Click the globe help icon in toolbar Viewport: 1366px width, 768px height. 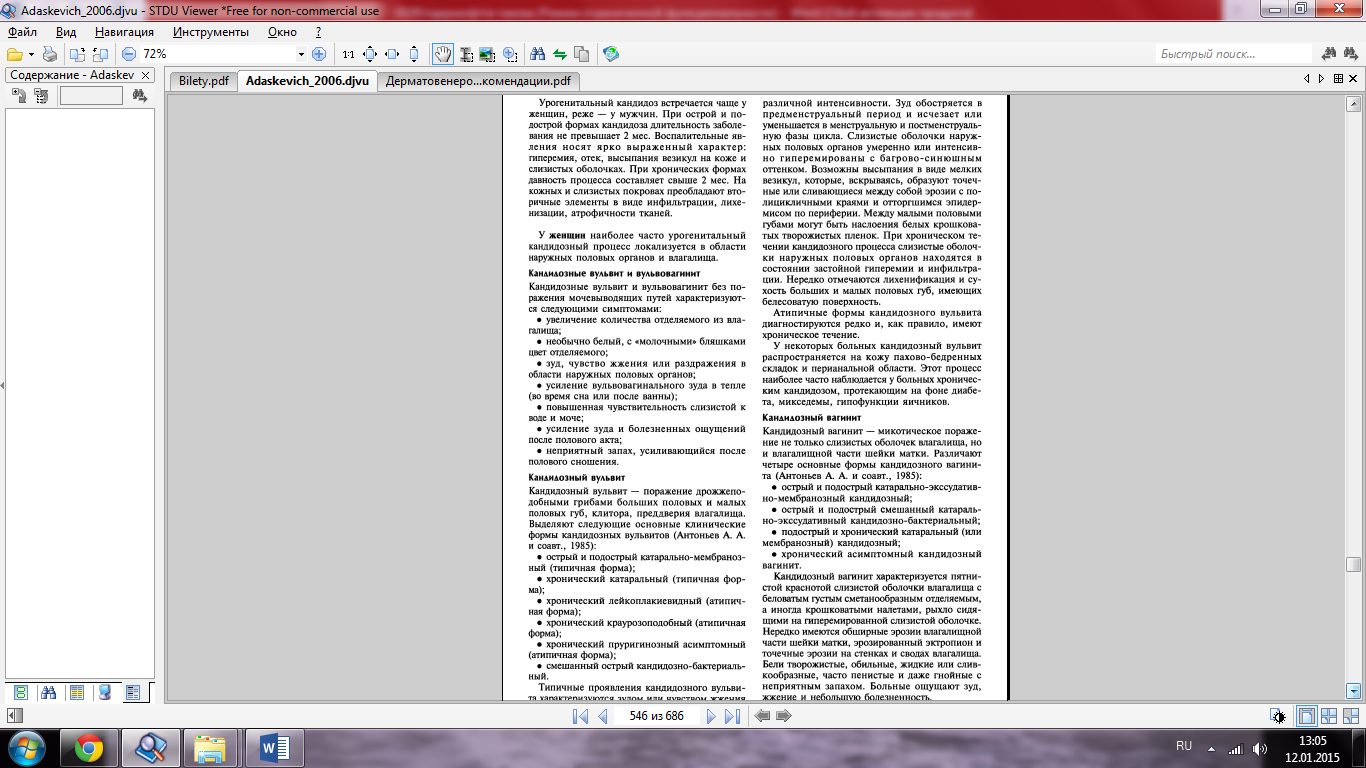pos(611,54)
